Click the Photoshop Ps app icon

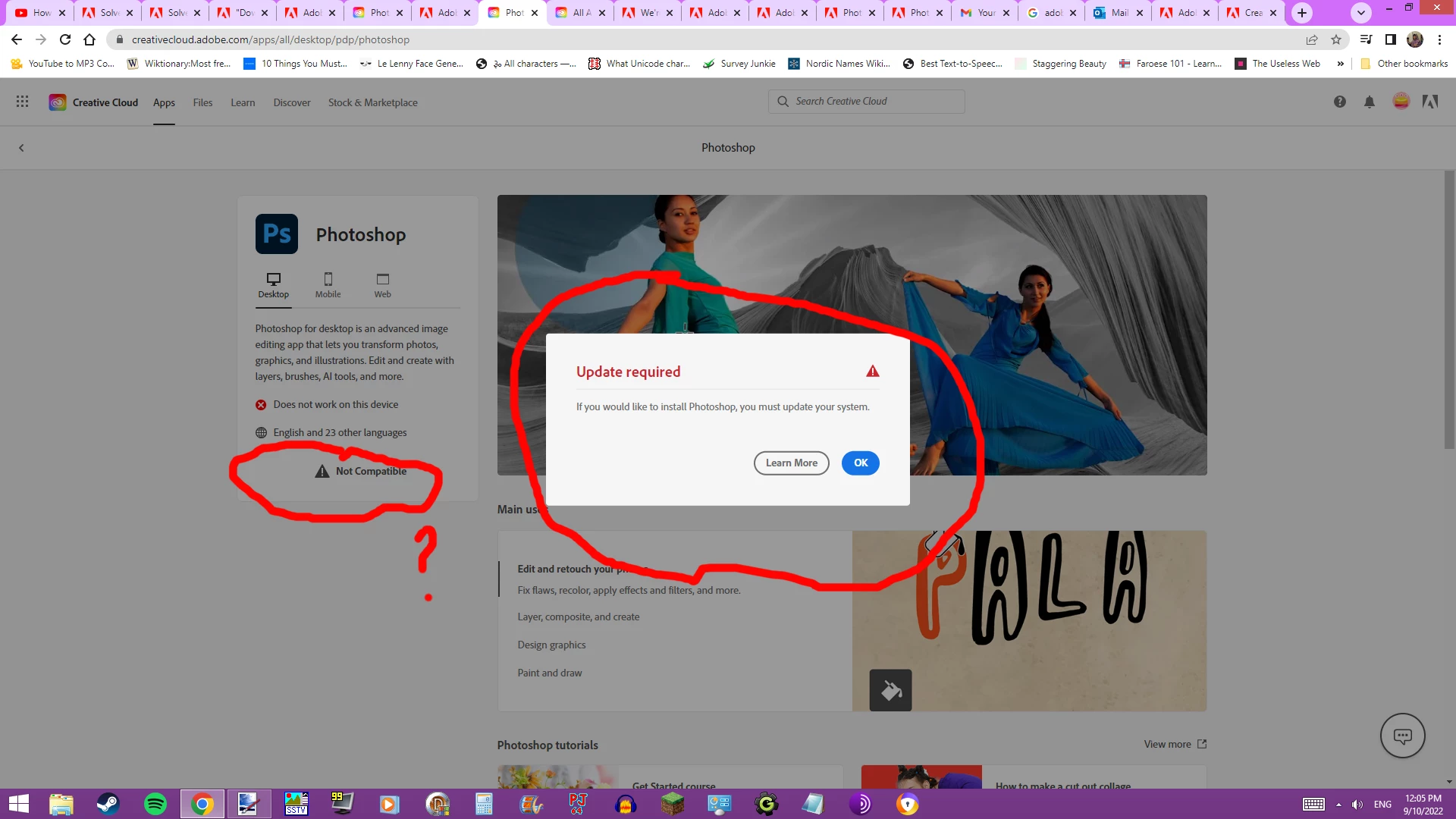(277, 234)
